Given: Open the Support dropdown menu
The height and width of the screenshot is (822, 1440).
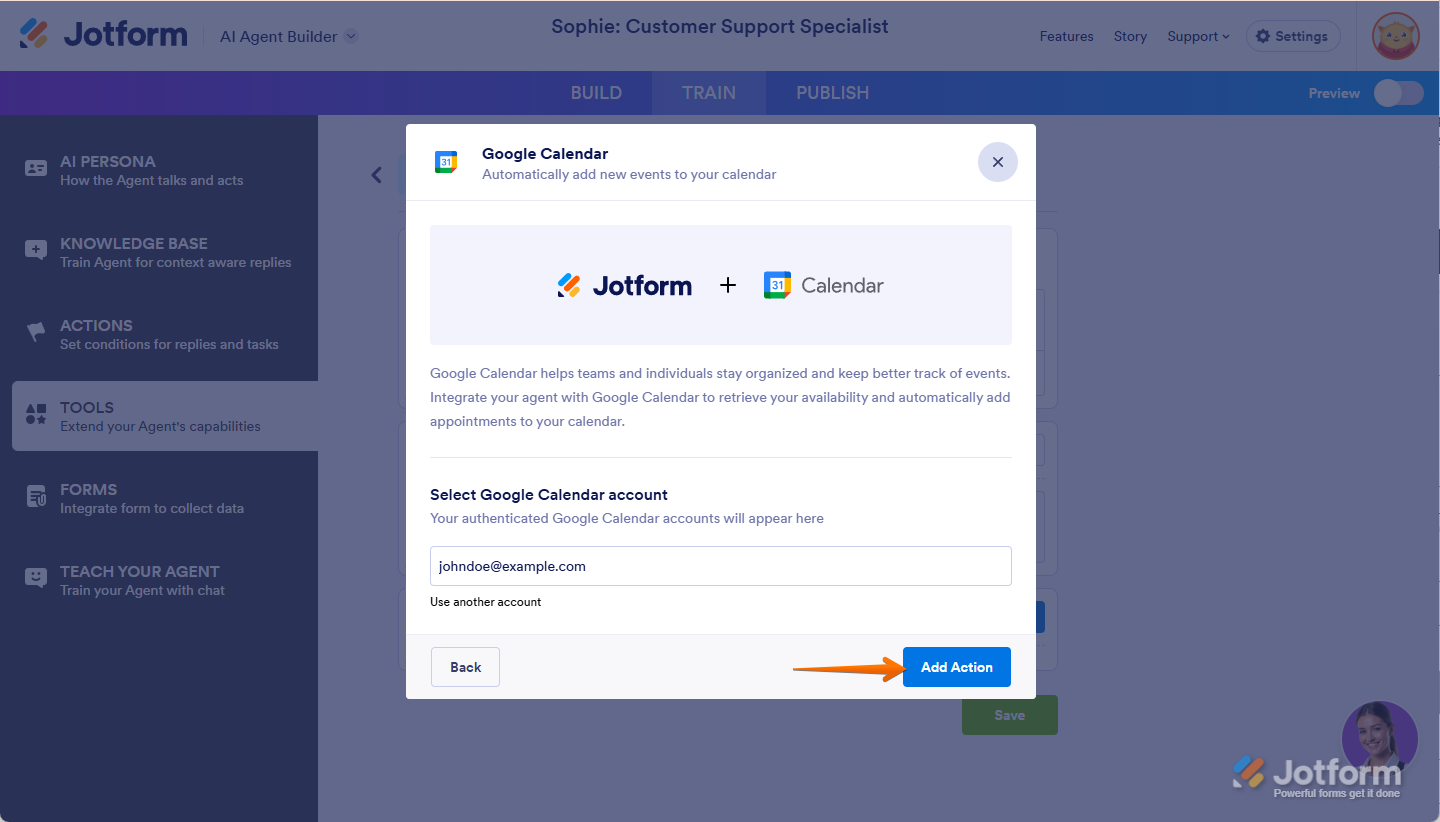Looking at the screenshot, I should 1198,37.
